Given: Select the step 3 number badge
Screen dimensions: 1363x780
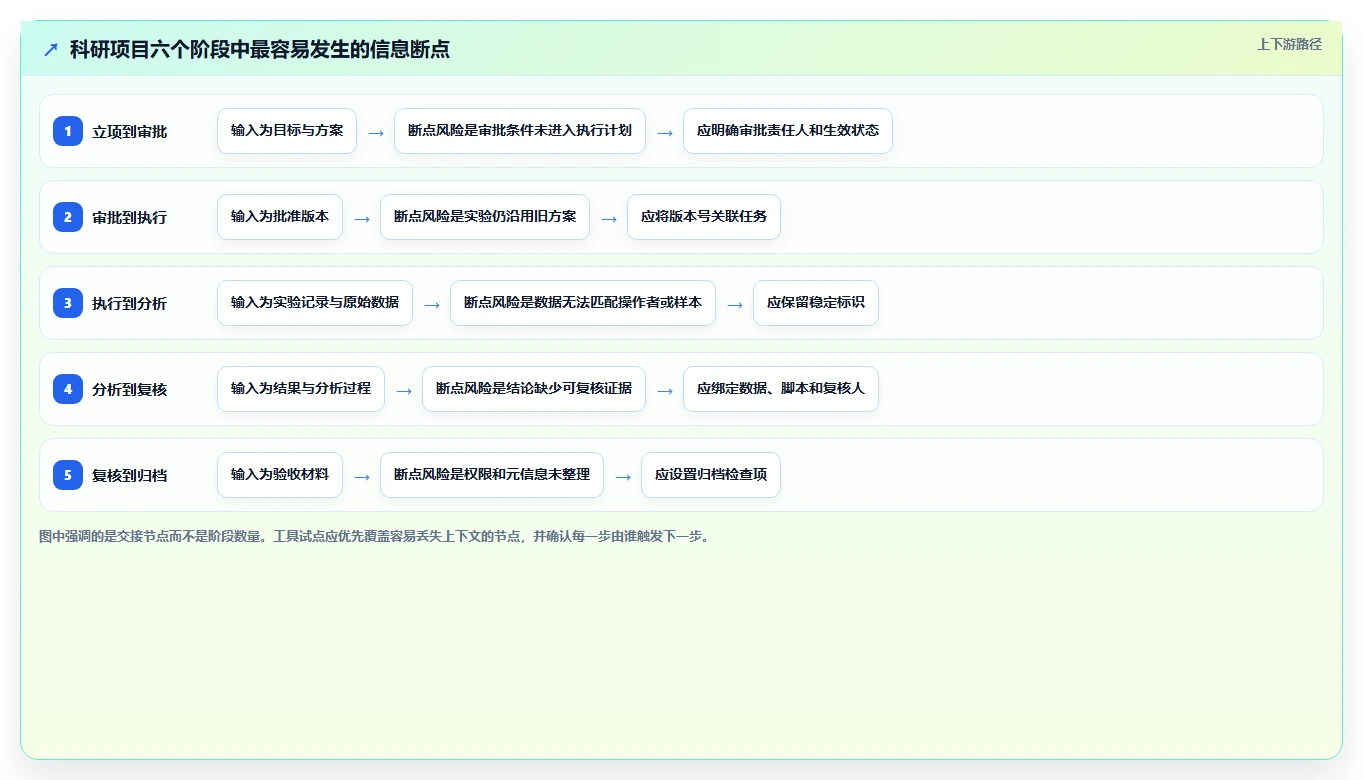Looking at the screenshot, I should (68, 303).
